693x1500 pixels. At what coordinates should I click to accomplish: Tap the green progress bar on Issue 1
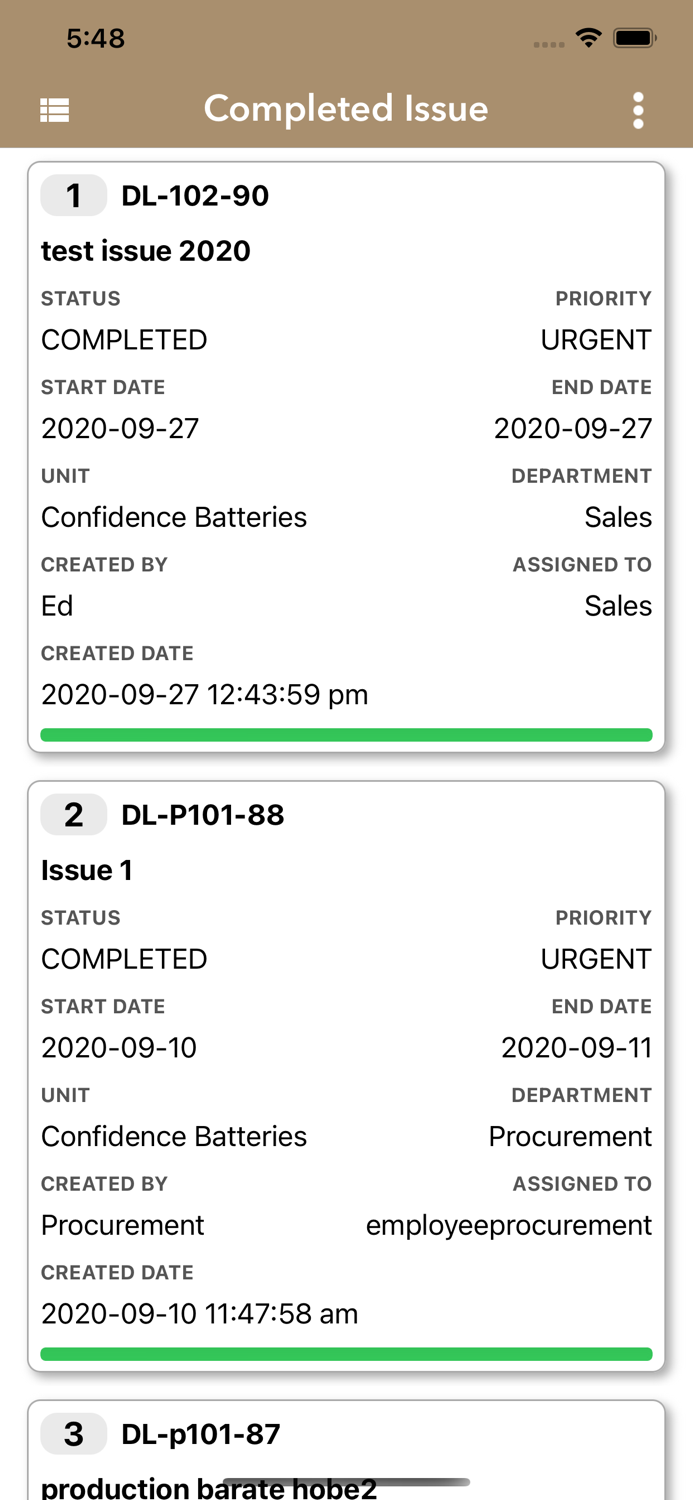(346, 1354)
